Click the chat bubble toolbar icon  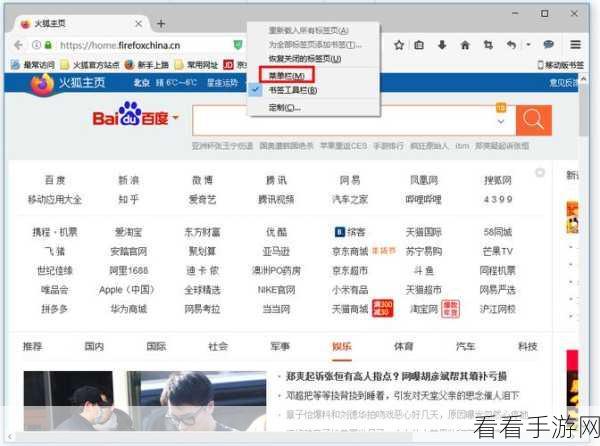548,45
